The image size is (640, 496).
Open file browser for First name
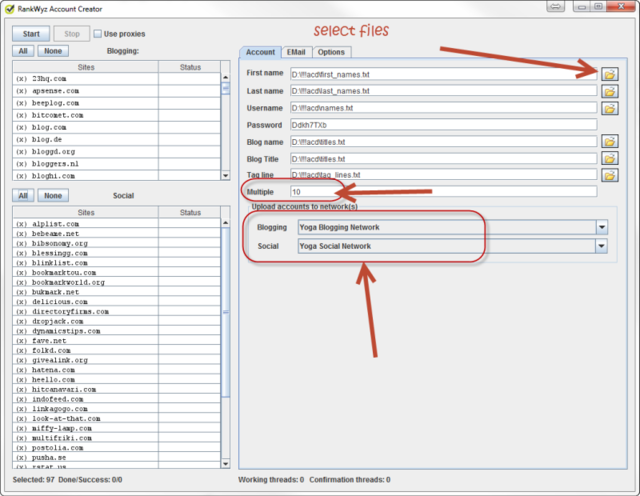tap(609, 74)
